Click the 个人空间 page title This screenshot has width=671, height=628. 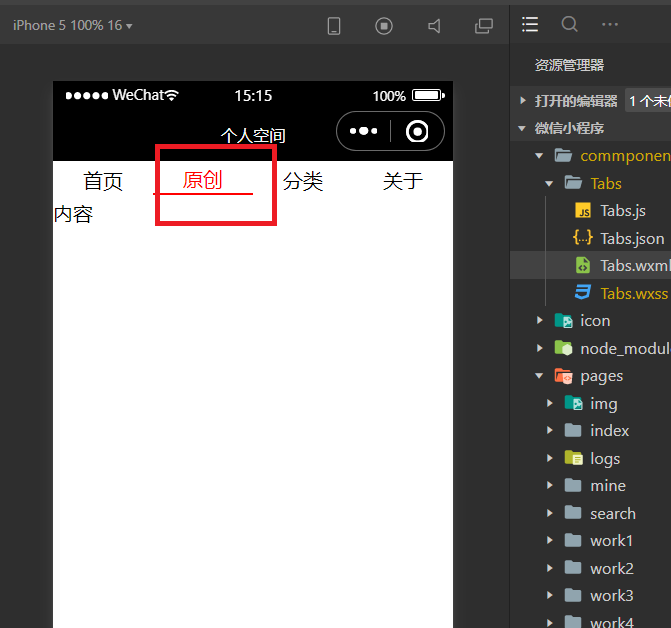253,136
